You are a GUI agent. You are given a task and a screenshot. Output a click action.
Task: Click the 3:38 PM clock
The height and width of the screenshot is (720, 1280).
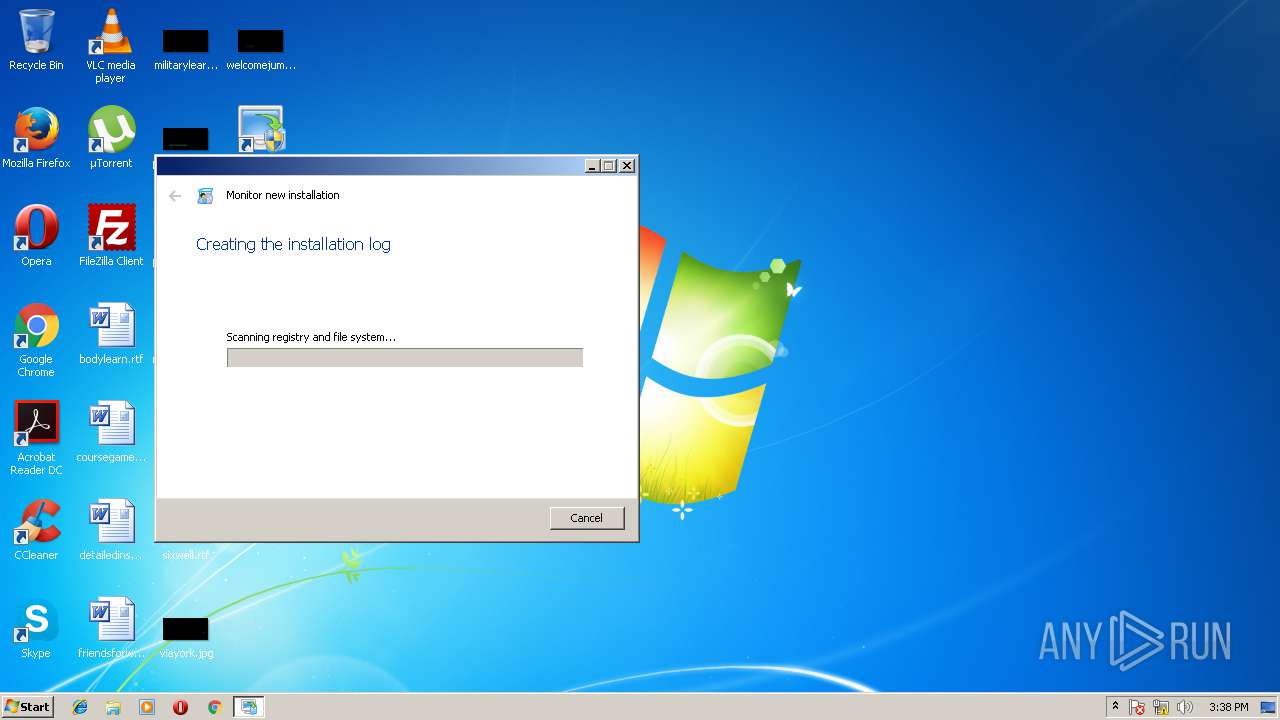tap(1228, 707)
